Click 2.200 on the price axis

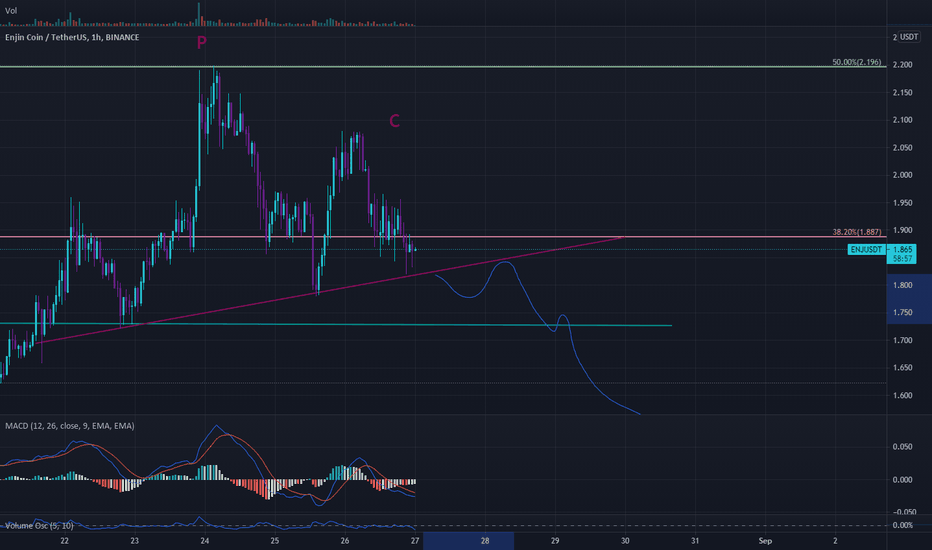(902, 65)
